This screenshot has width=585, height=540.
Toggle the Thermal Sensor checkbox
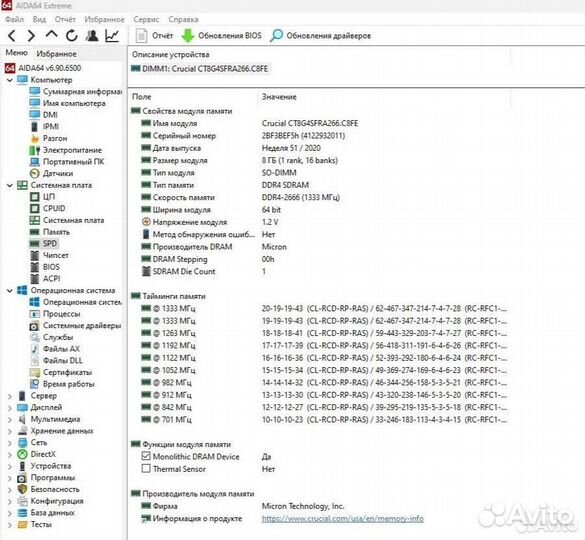pos(146,468)
